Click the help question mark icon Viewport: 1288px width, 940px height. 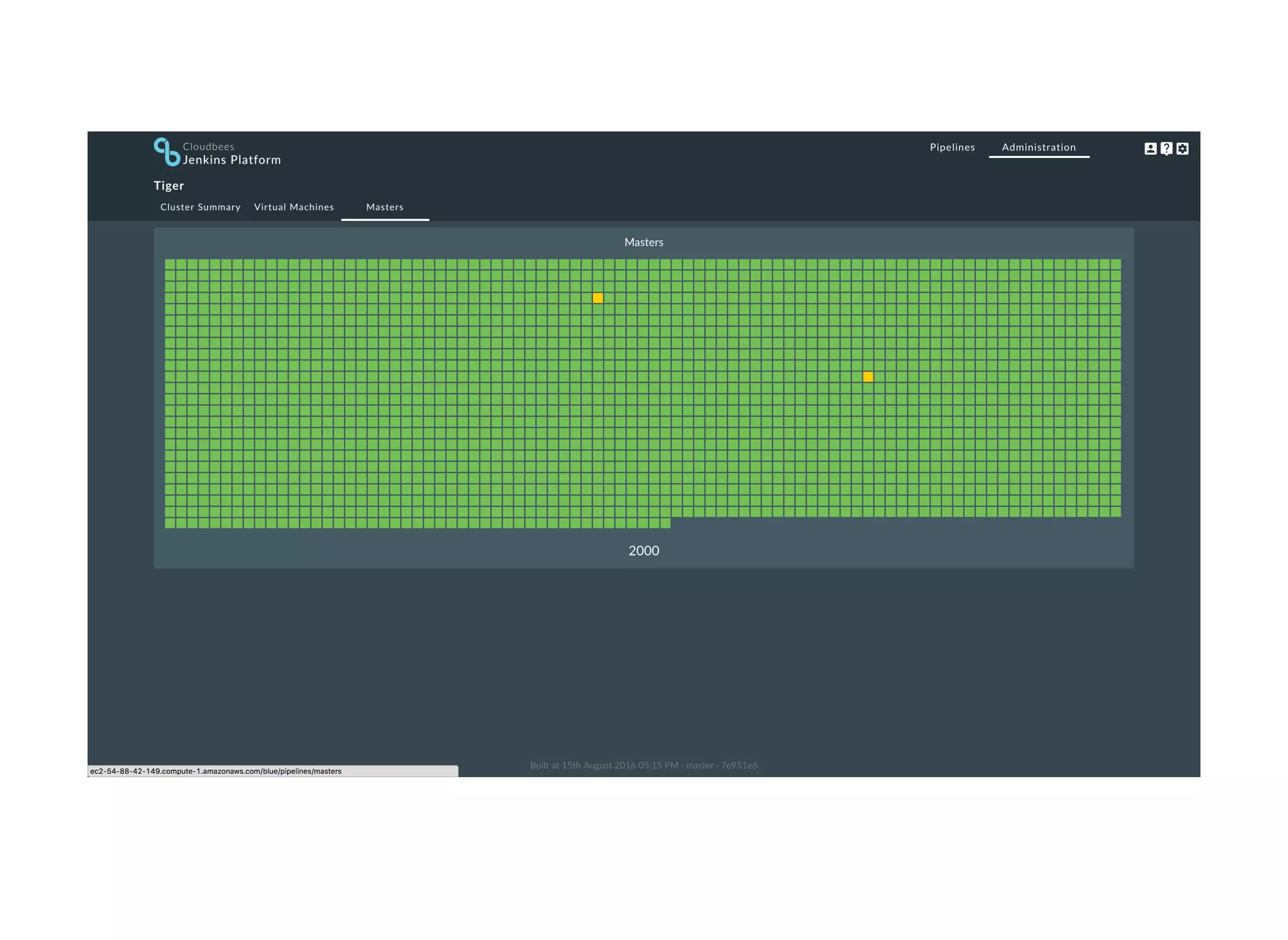click(1166, 148)
